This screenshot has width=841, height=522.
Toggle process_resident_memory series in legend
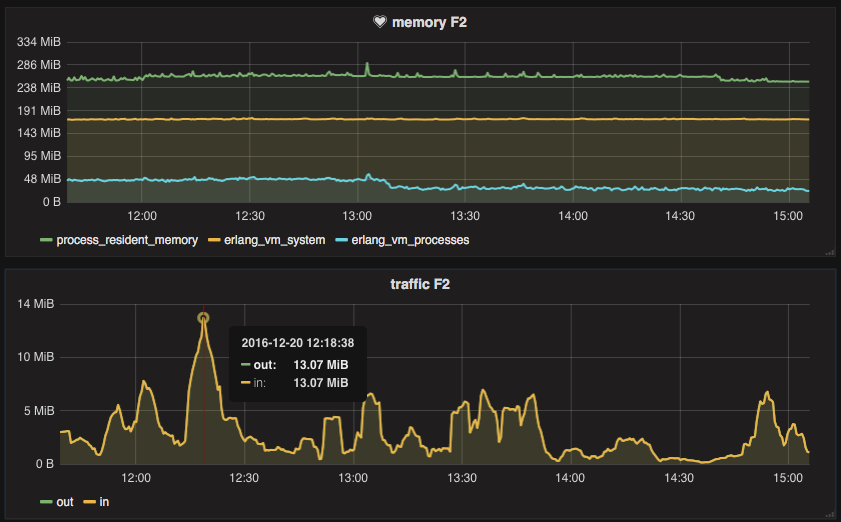[127, 240]
